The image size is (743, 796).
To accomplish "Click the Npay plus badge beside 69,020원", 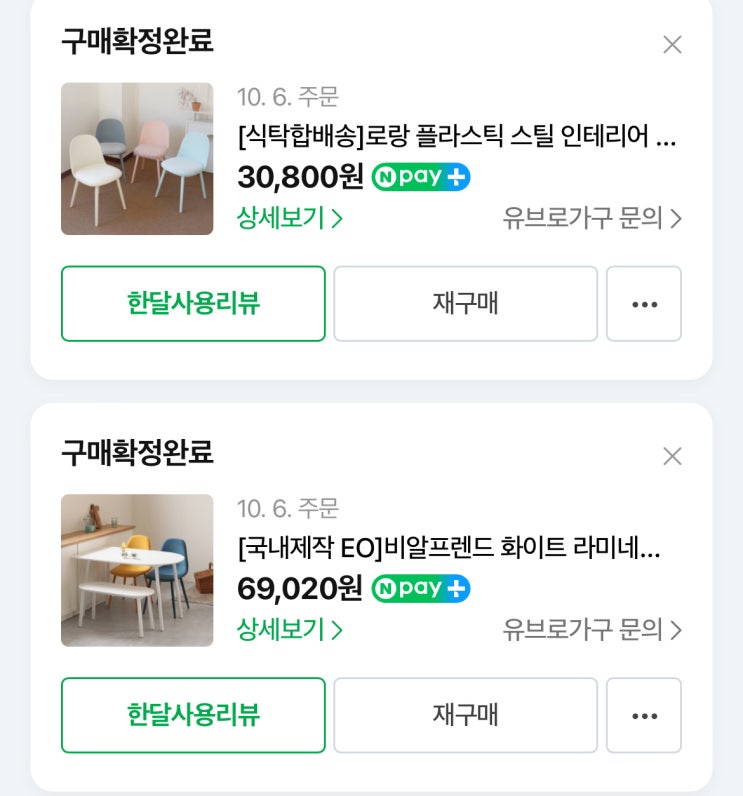I will click(x=421, y=589).
